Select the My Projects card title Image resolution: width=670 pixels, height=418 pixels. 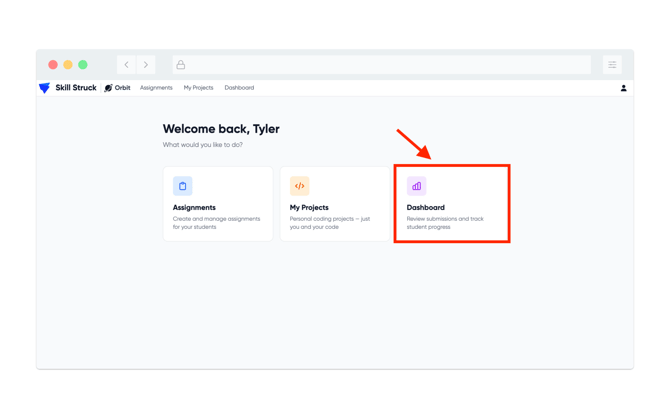[309, 207]
